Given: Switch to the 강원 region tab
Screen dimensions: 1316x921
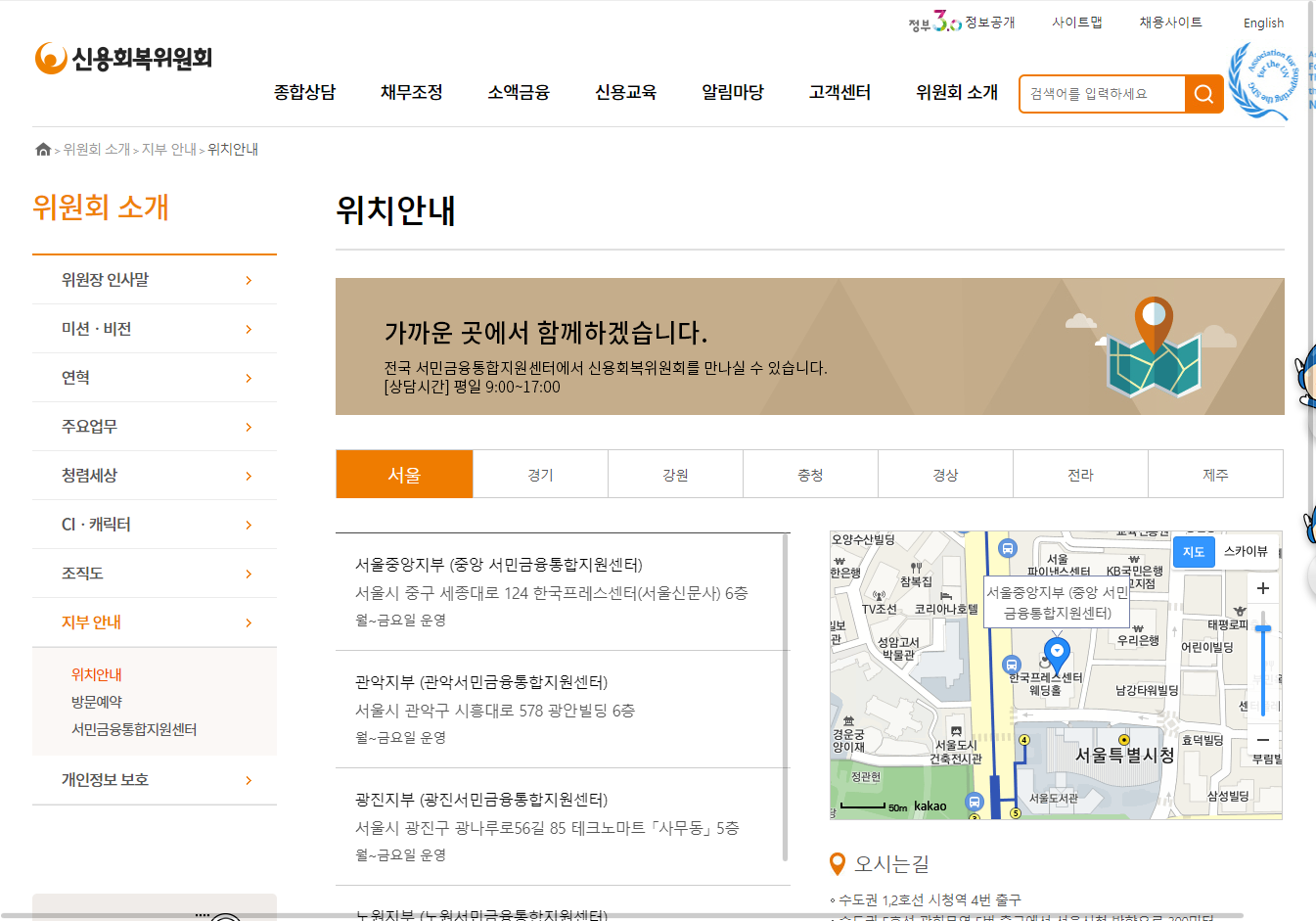Looking at the screenshot, I should pyautogui.click(x=675, y=474).
